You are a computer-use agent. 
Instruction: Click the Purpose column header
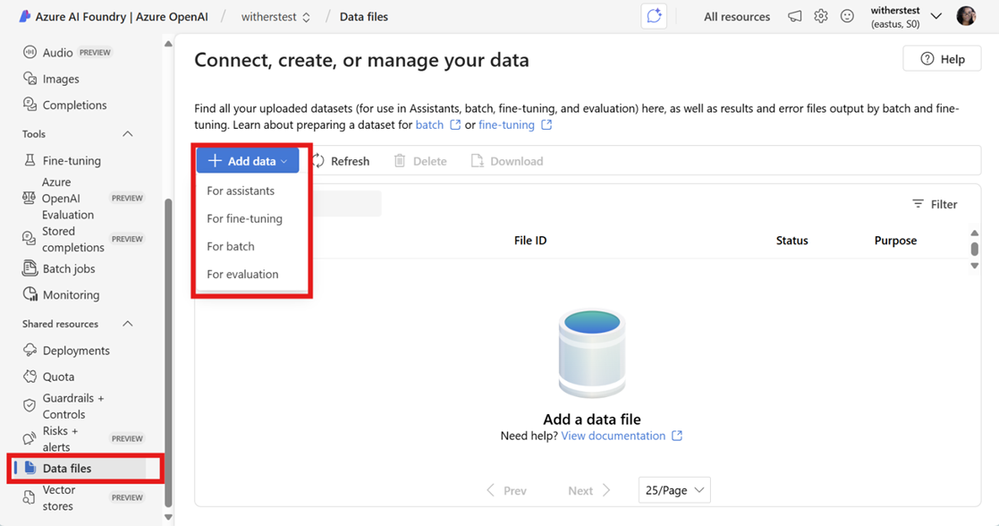pos(895,240)
